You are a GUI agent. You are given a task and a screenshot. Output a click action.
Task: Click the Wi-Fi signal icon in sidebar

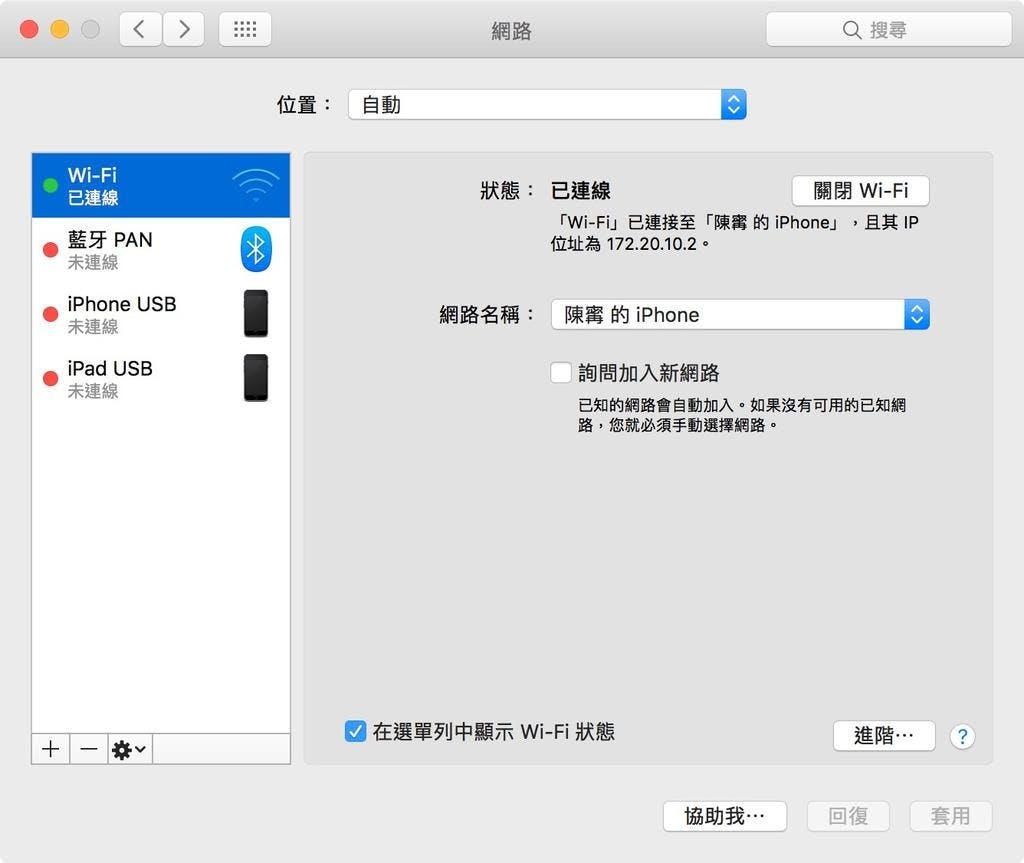click(256, 185)
